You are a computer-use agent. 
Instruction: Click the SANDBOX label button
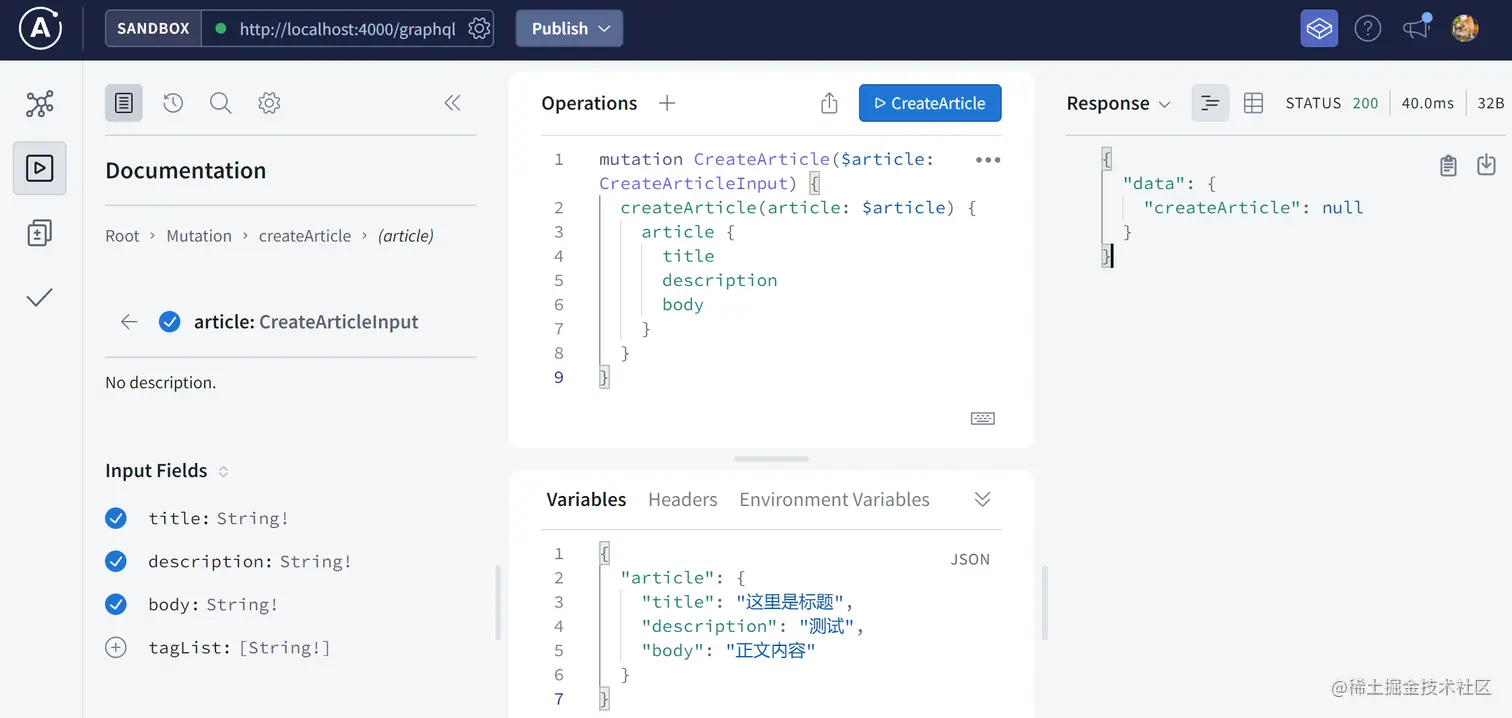(x=153, y=29)
